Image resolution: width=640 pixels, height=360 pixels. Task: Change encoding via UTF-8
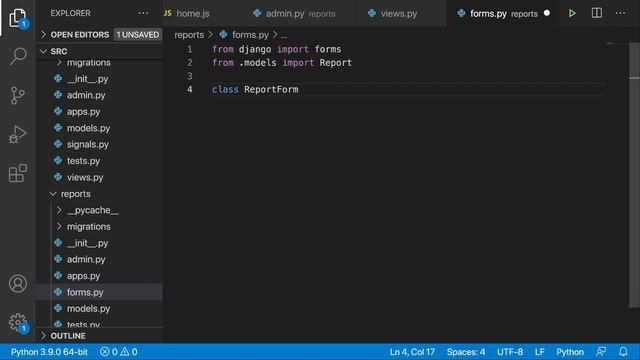point(510,352)
